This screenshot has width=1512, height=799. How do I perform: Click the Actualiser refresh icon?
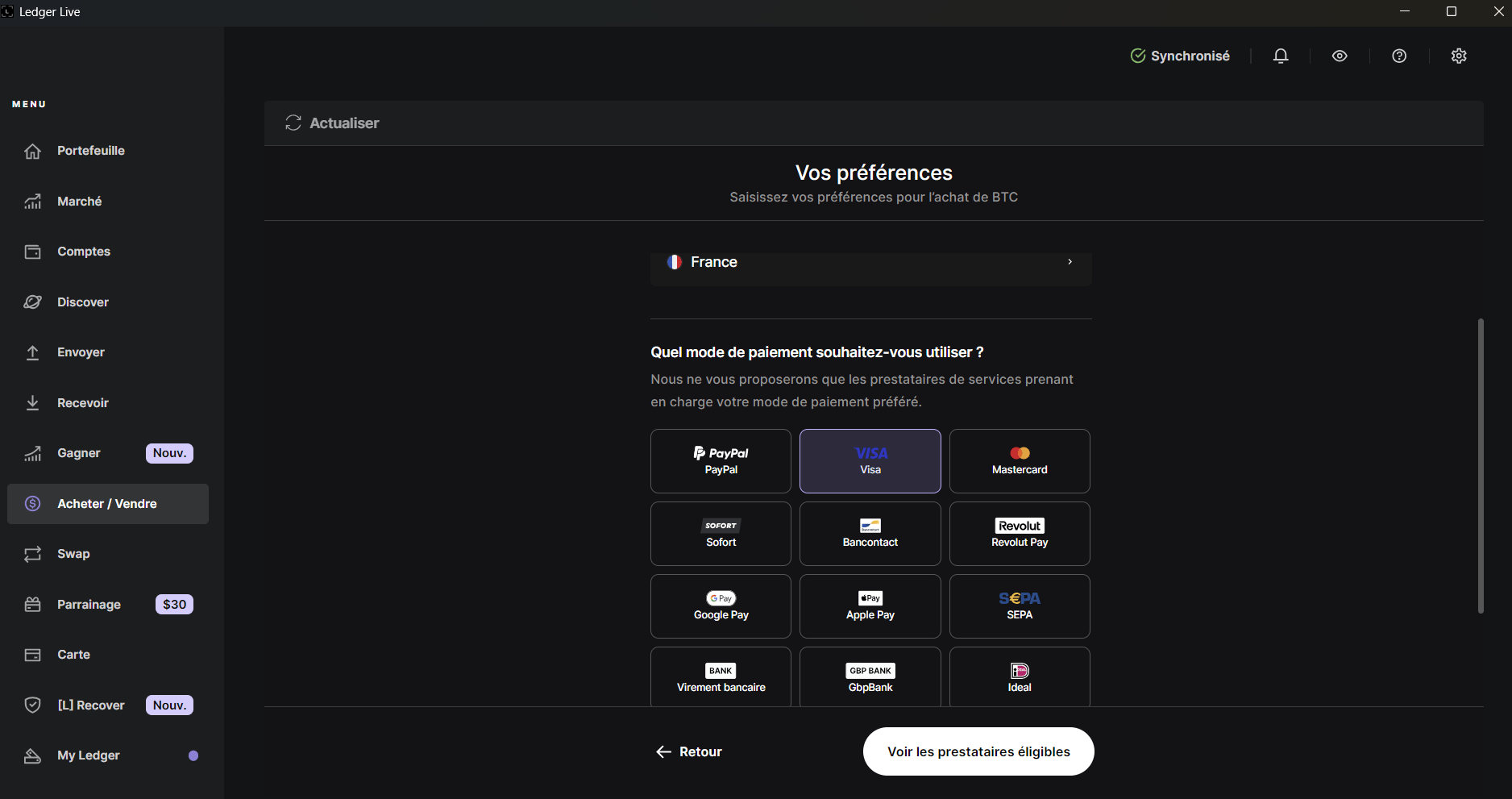tap(293, 123)
